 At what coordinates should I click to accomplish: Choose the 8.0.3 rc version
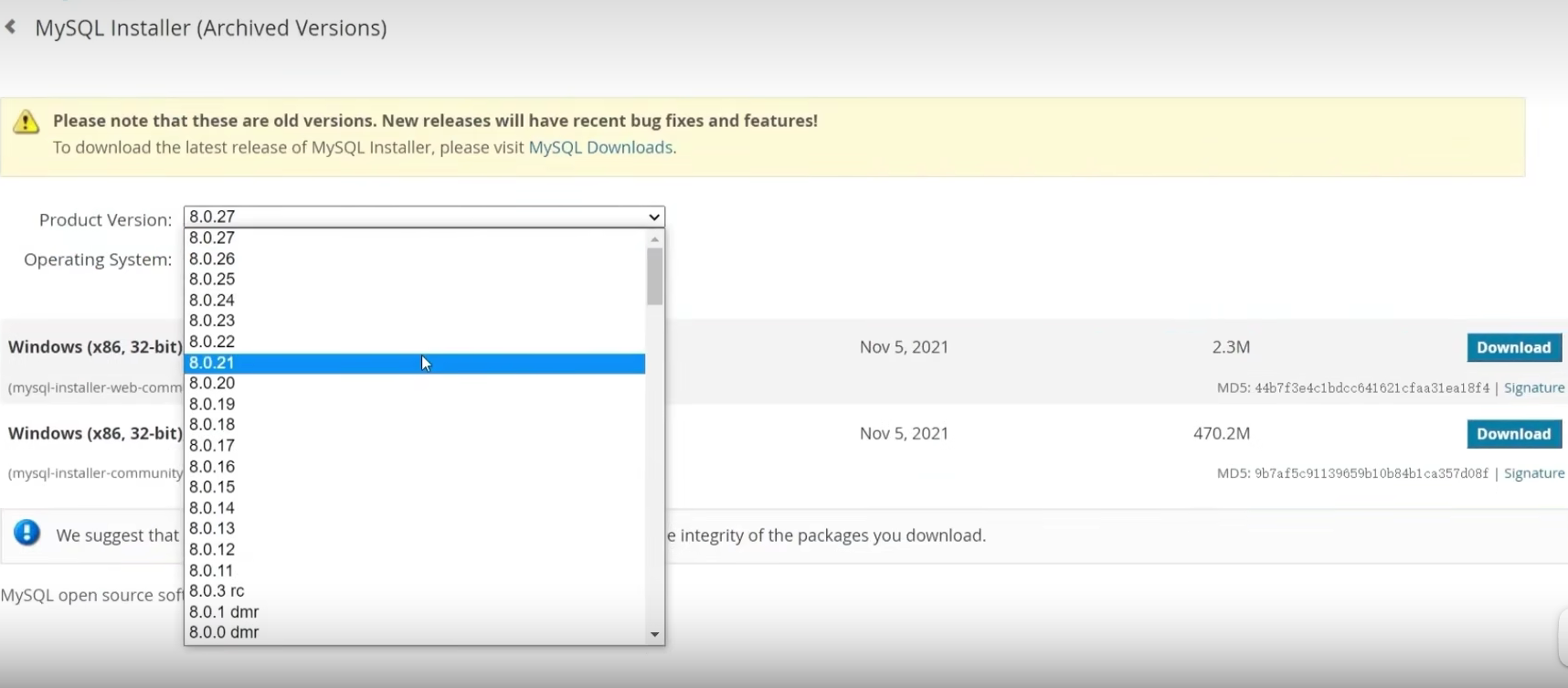click(415, 591)
